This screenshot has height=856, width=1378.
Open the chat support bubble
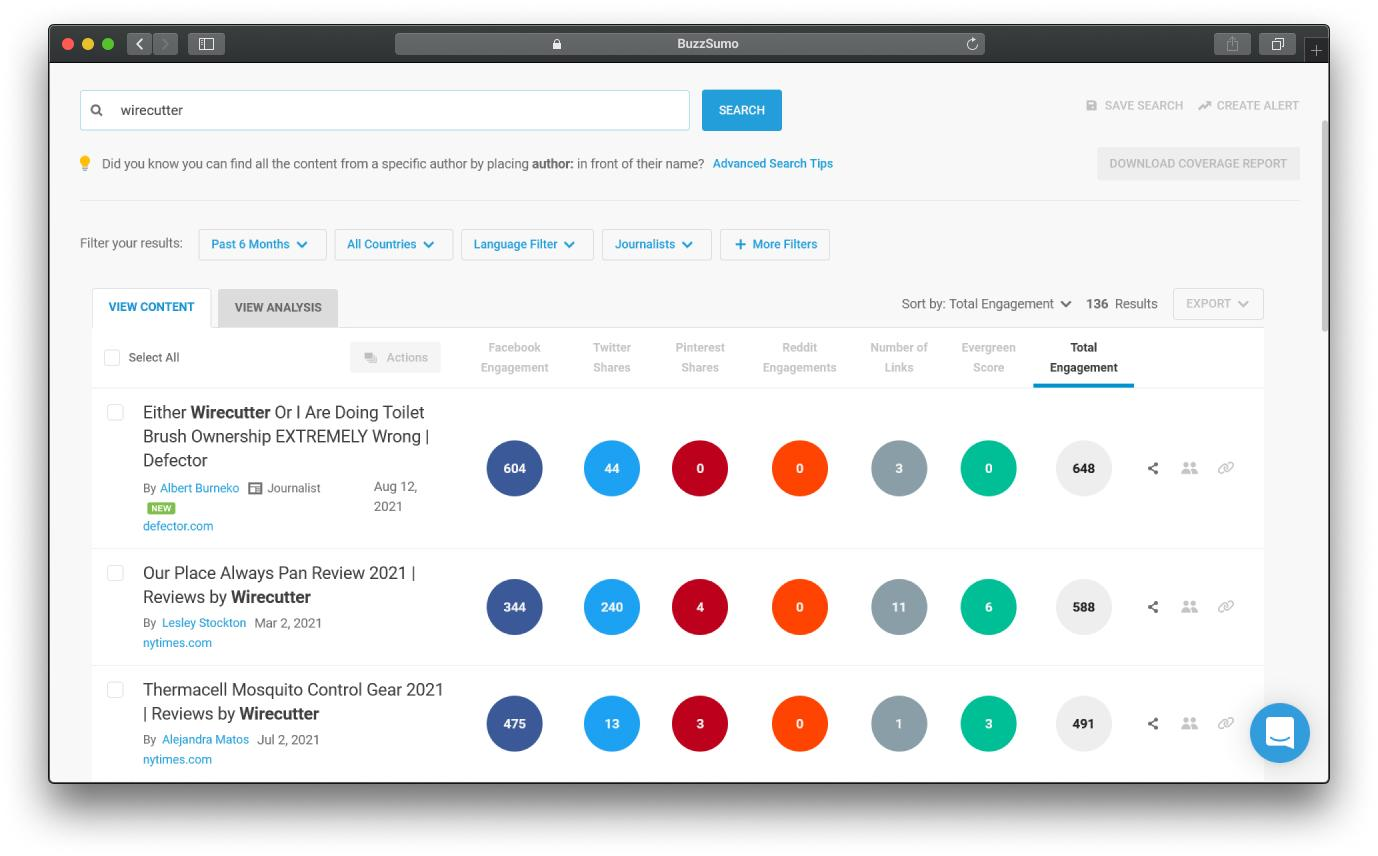(x=1279, y=733)
